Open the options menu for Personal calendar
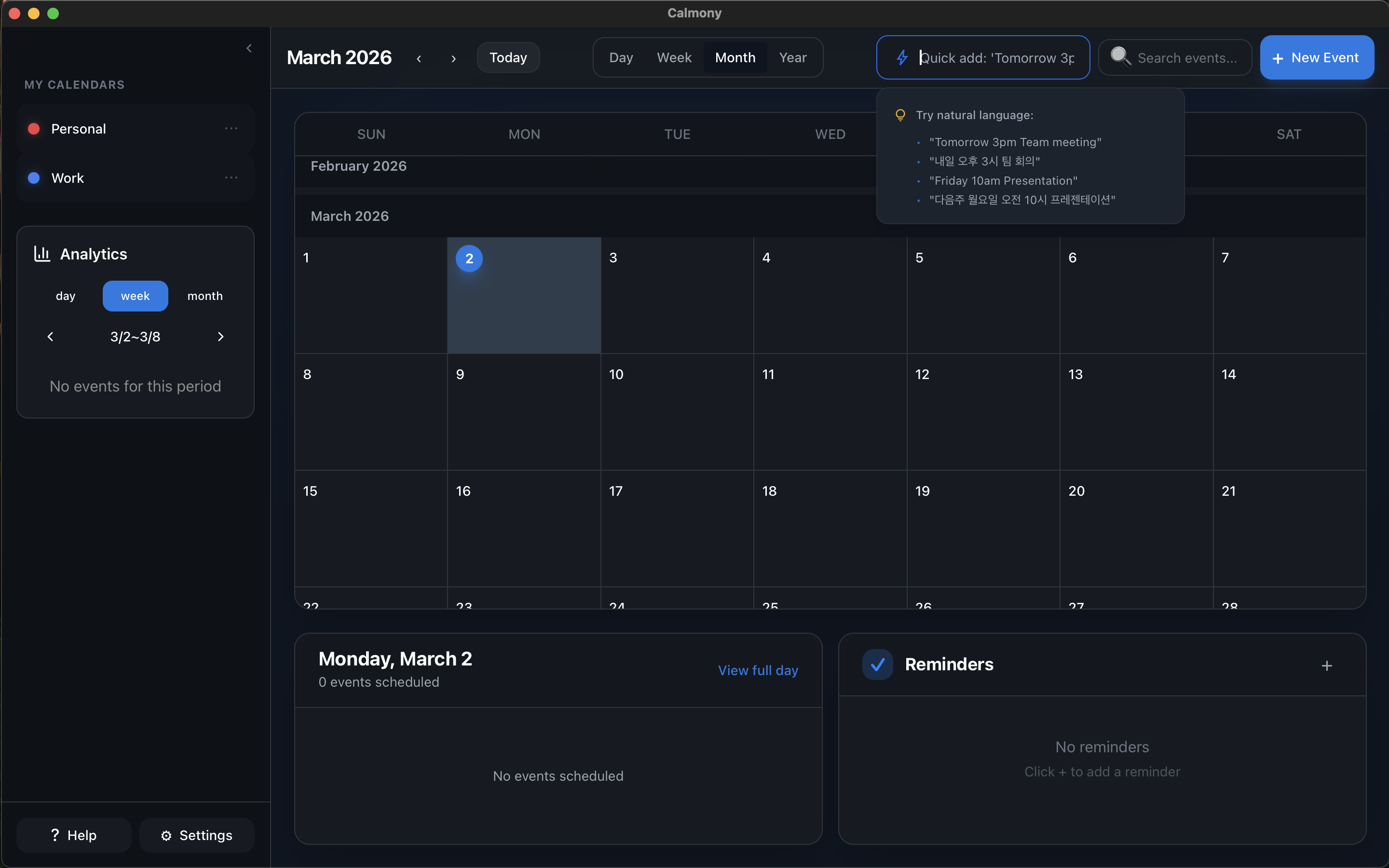Image resolution: width=1389 pixels, height=868 pixels. pyautogui.click(x=231, y=128)
